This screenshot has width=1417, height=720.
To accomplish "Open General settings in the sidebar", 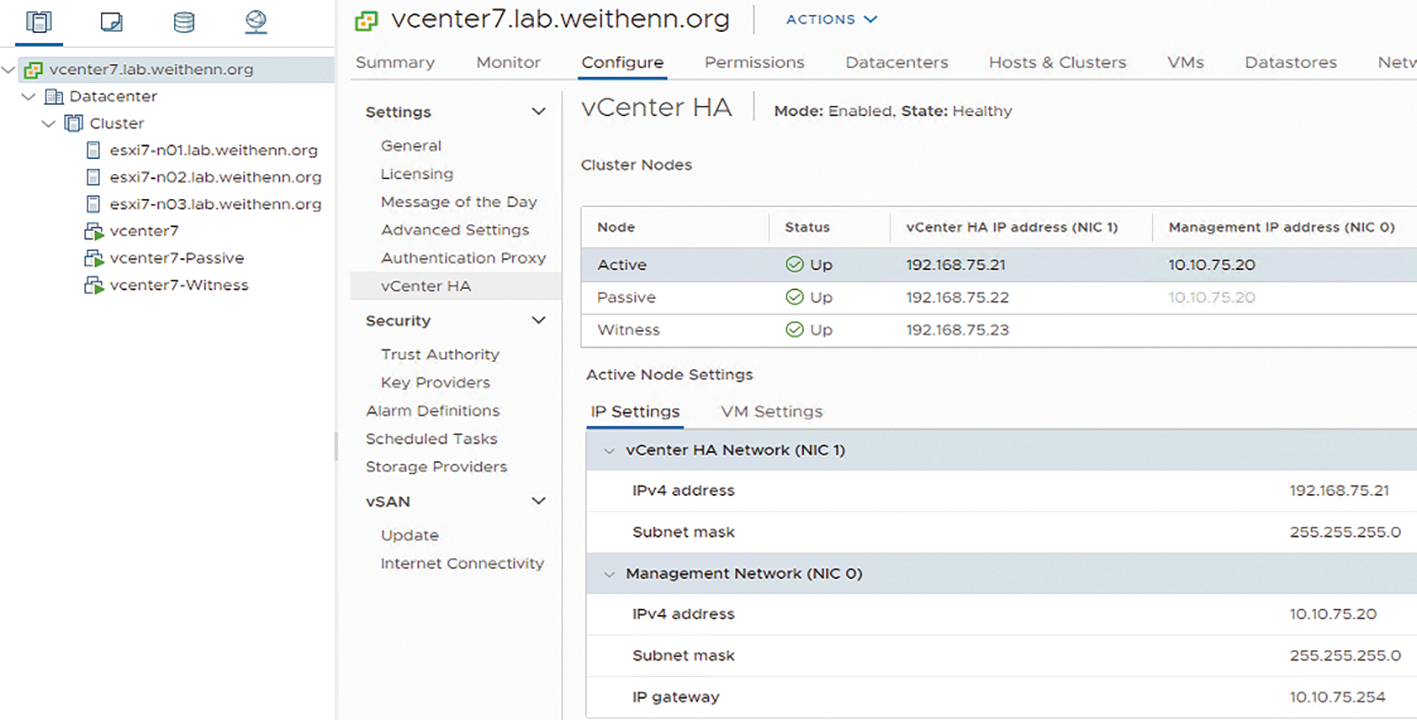I will pyautogui.click(x=411, y=146).
